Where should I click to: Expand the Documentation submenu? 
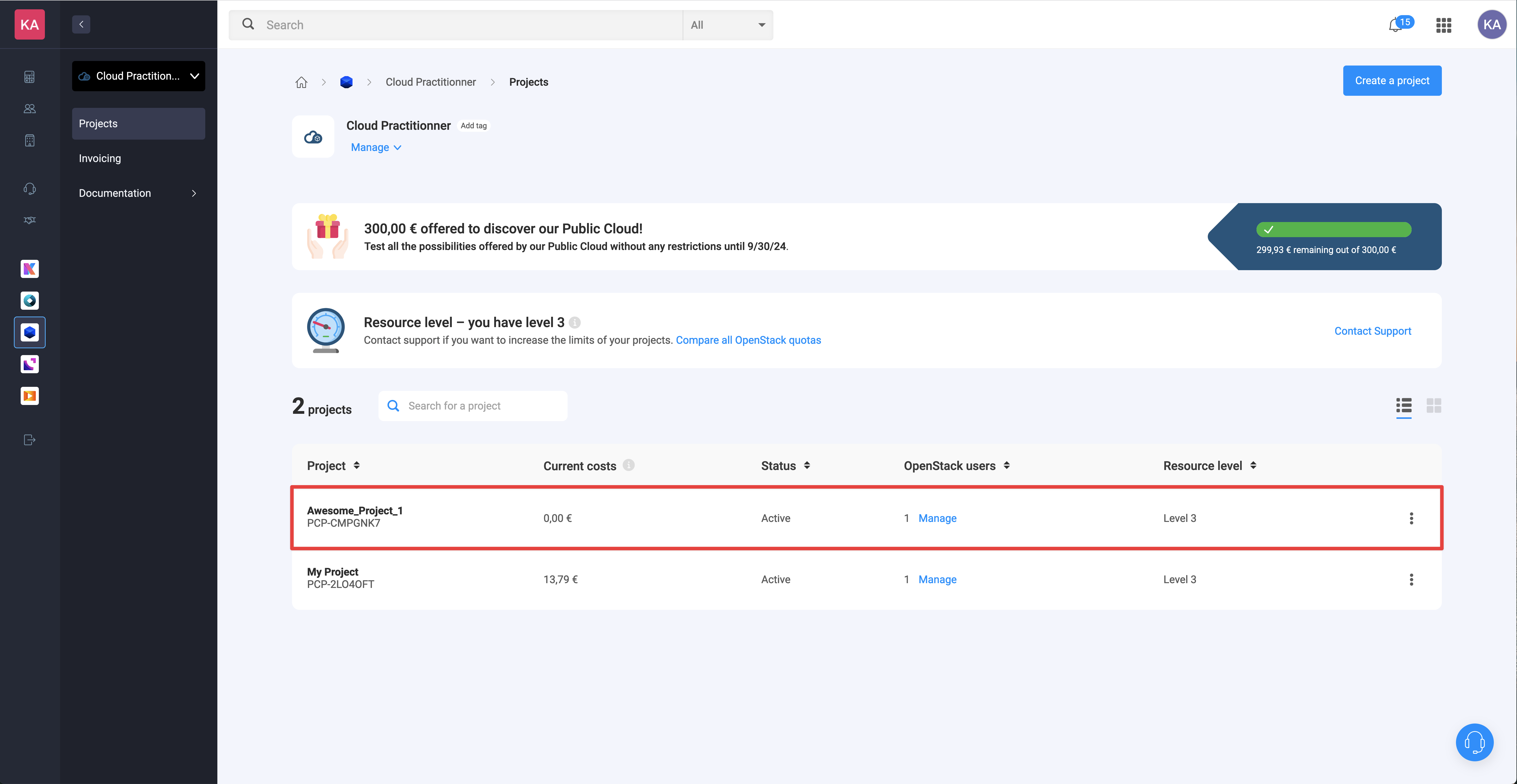point(138,193)
